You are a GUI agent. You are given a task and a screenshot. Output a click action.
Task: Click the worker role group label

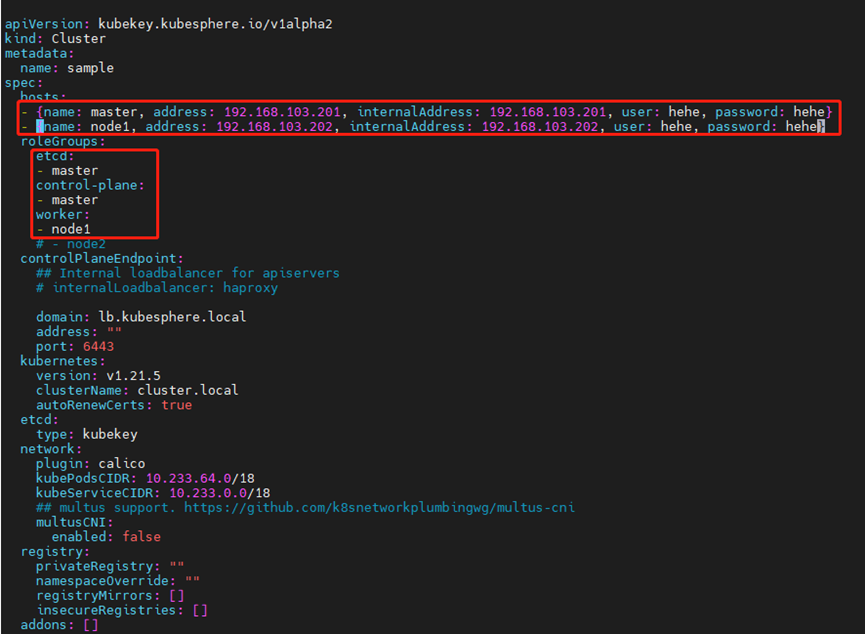click(62, 213)
